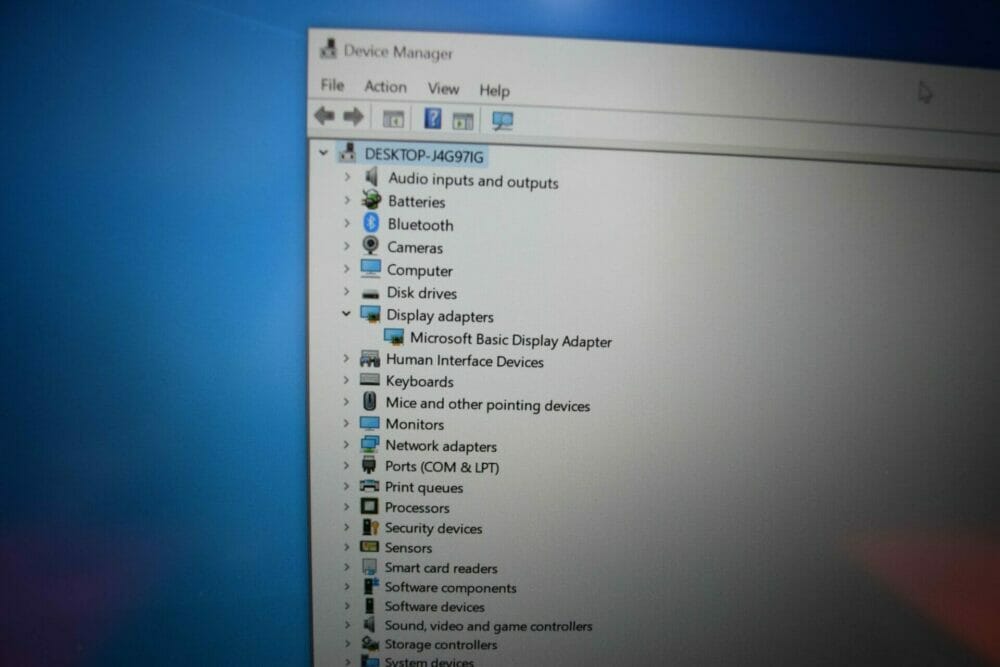Click the Network adapters icon
Screen dimensions: 1000x667
coord(369,444)
